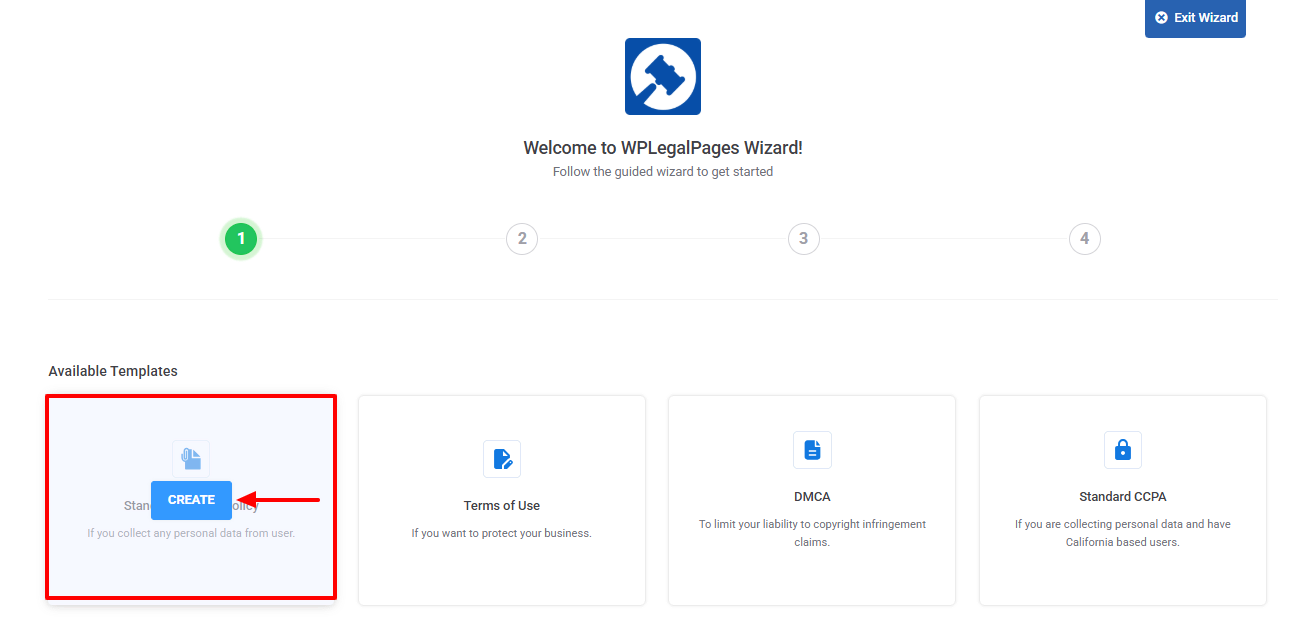Click the WPLegalPages gavel logo
This screenshot has width=1309, height=627.
tap(663, 76)
